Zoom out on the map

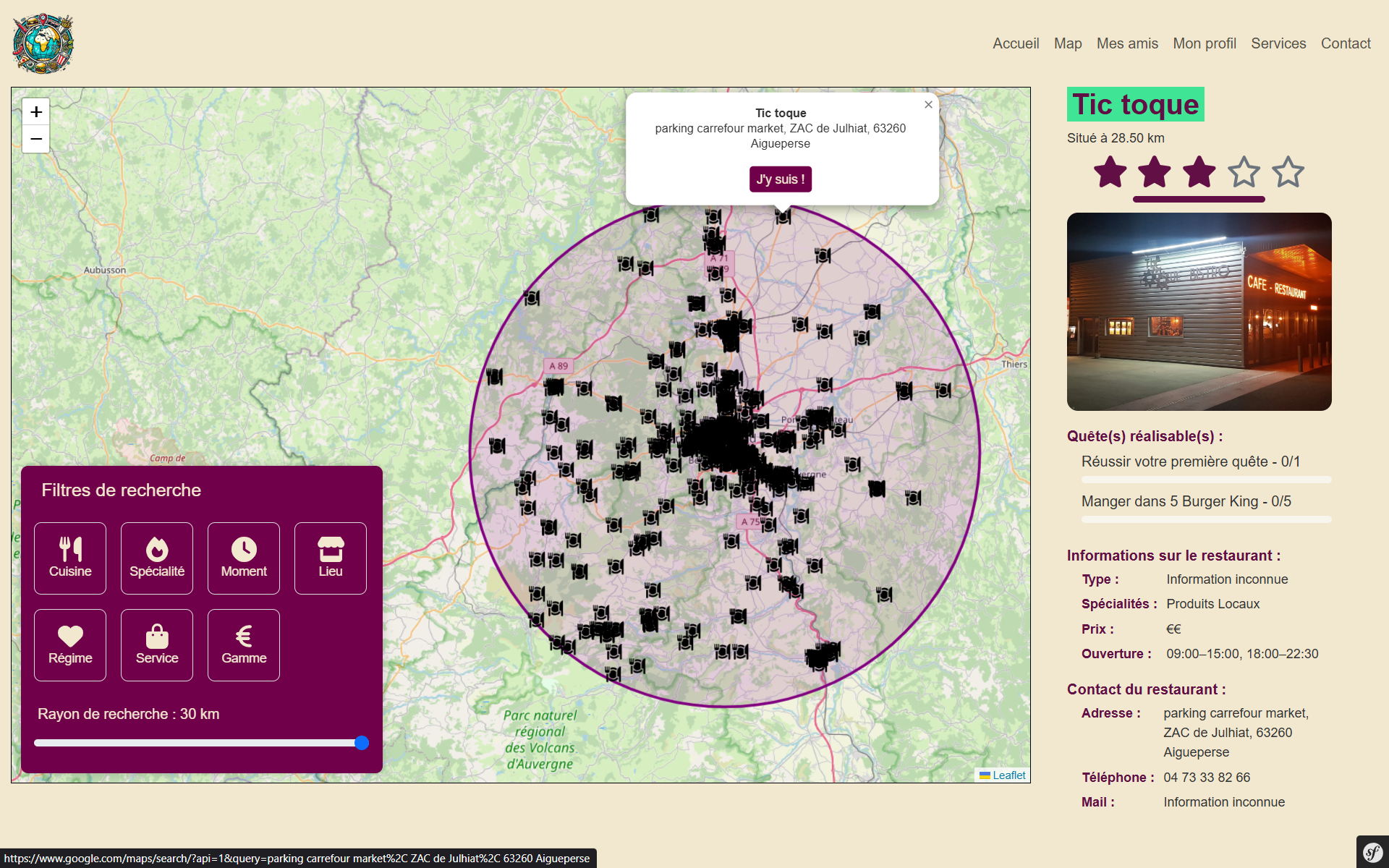click(x=36, y=139)
